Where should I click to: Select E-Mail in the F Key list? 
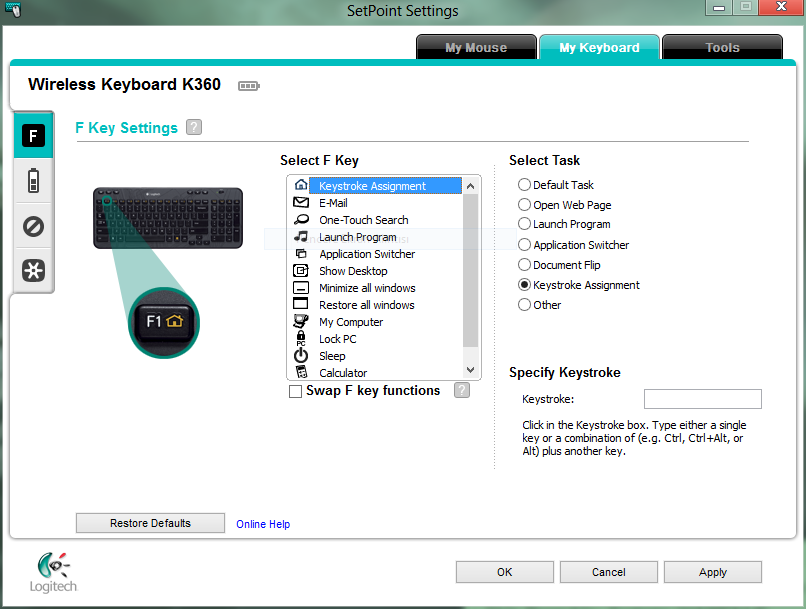333,203
